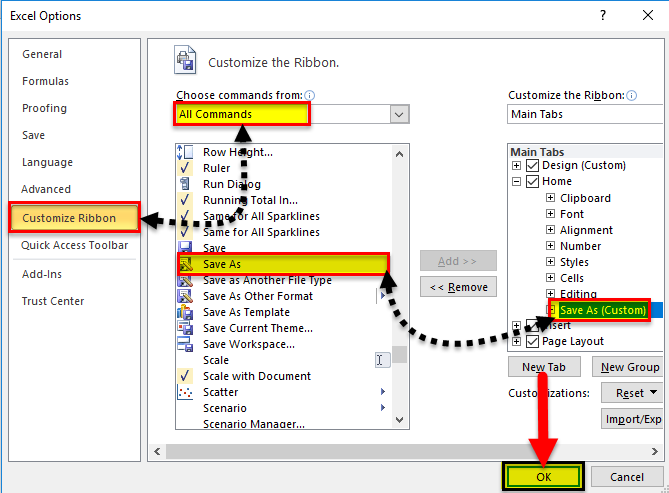
Task: Click info icon beside Customize the Ribbon label
Action: click(632, 95)
